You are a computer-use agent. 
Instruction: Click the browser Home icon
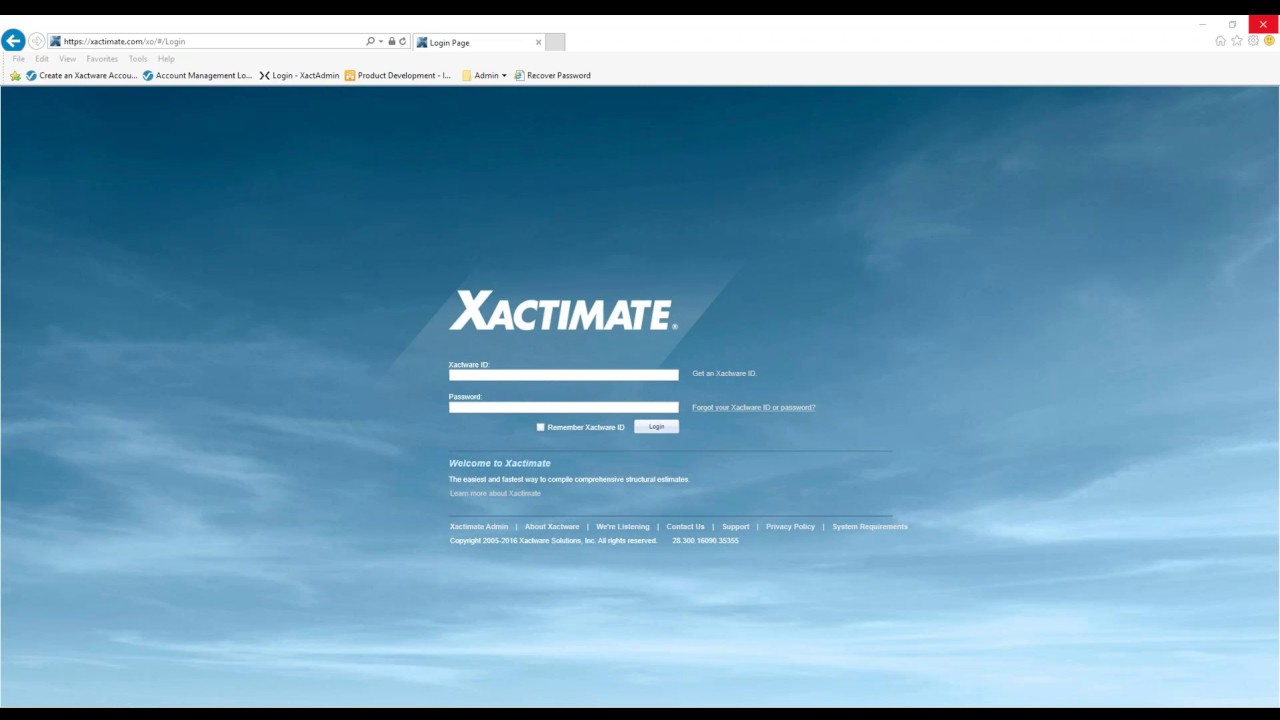point(1220,41)
